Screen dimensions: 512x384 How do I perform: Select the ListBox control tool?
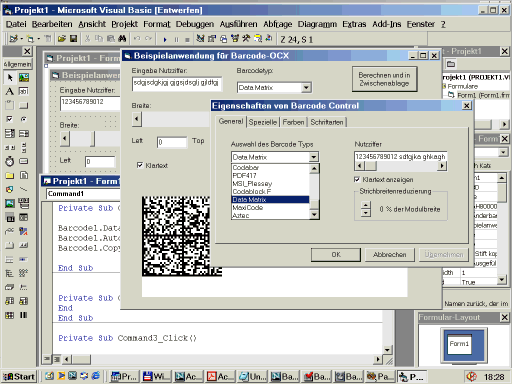24,133
